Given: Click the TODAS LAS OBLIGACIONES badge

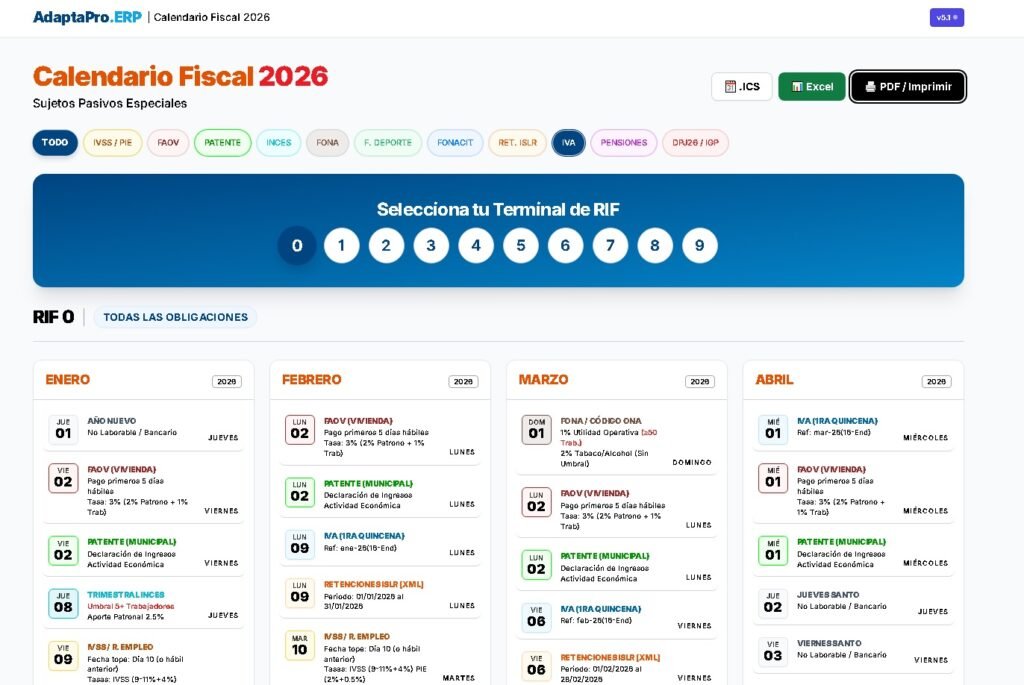Looking at the screenshot, I should [175, 317].
